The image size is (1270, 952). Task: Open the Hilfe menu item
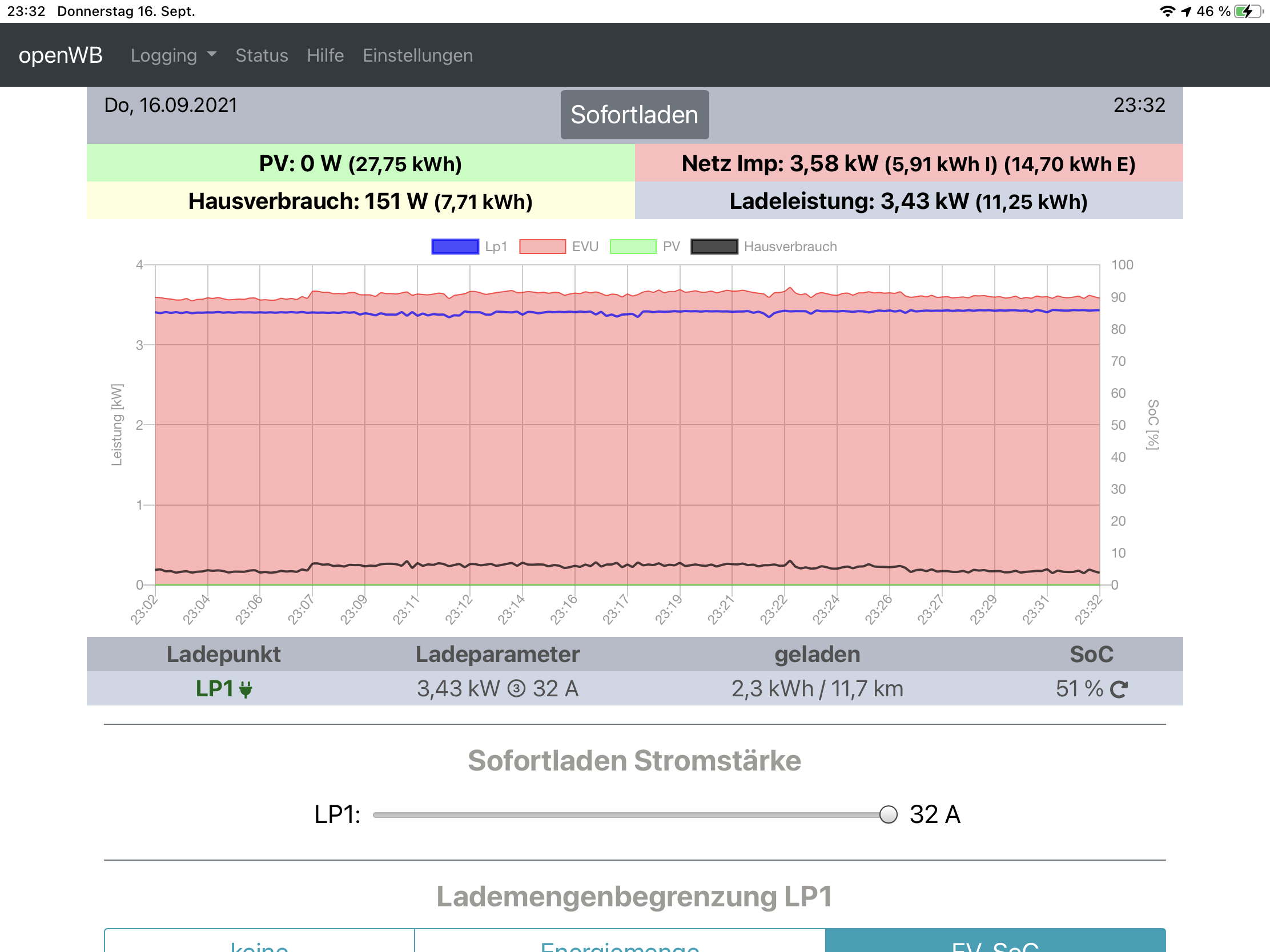tap(325, 56)
